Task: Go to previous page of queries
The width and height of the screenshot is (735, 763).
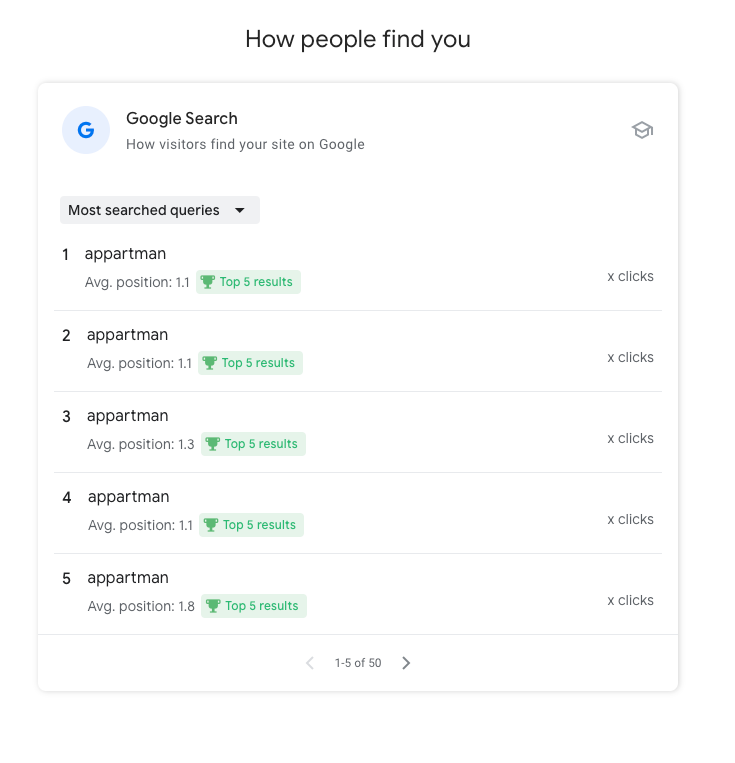Action: click(310, 663)
